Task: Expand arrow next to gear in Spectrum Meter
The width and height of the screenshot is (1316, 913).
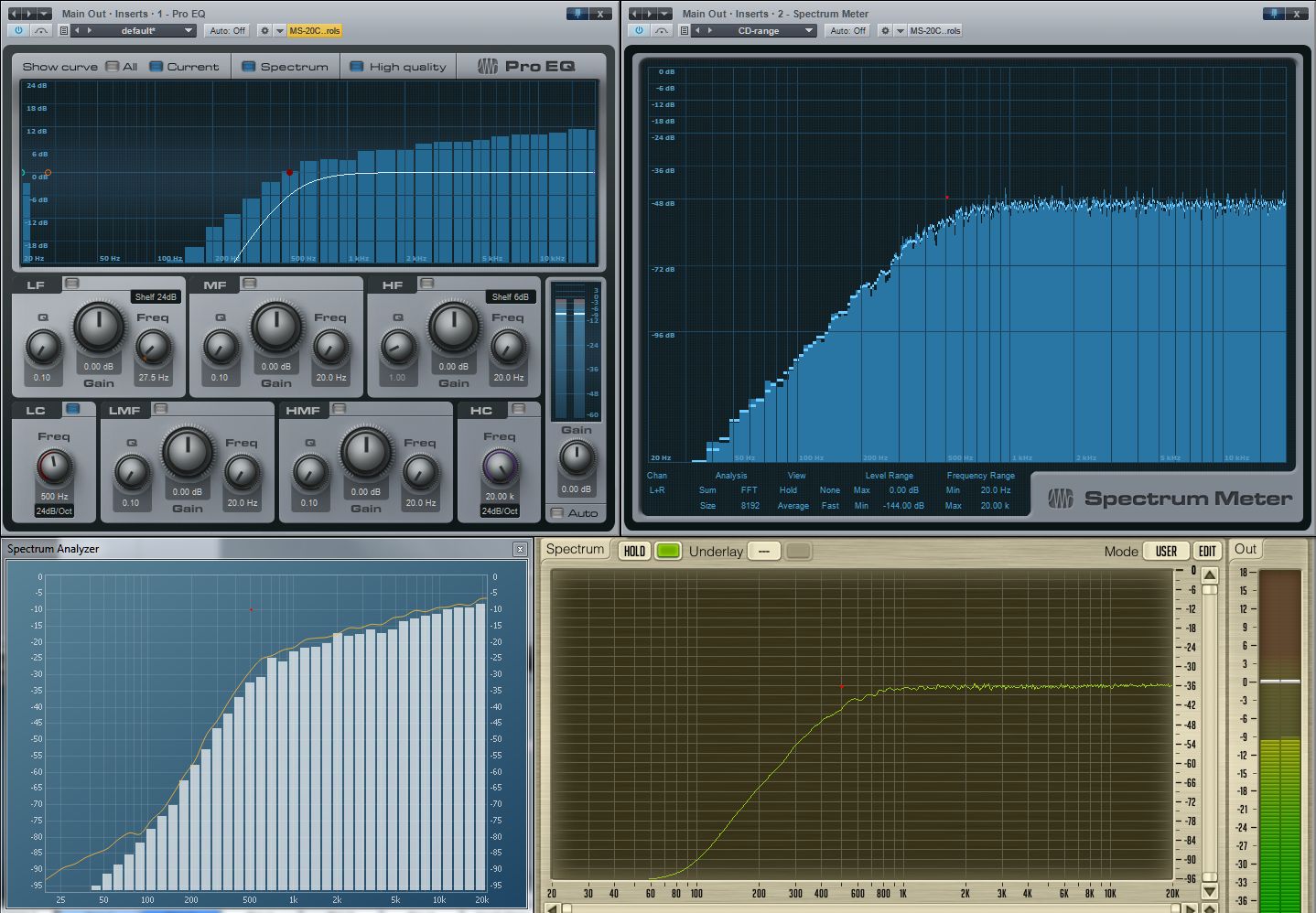Action: (900, 30)
